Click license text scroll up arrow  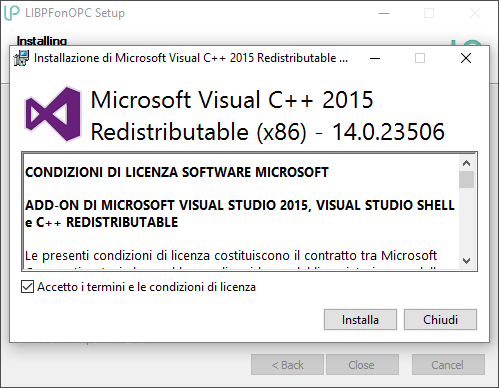[x=466, y=163]
